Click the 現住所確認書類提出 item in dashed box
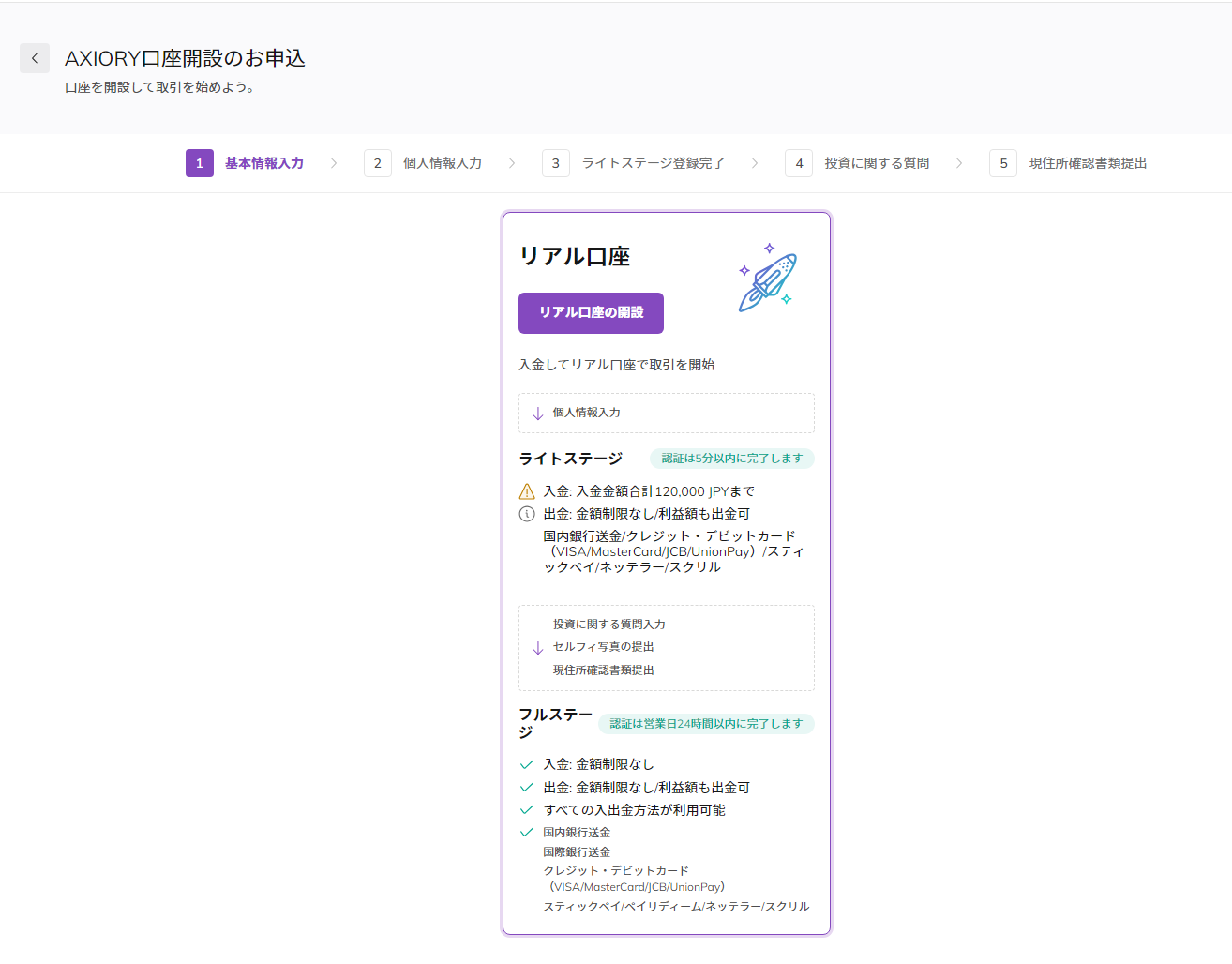This screenshot has height=964, width=1232. pos(604,670)
